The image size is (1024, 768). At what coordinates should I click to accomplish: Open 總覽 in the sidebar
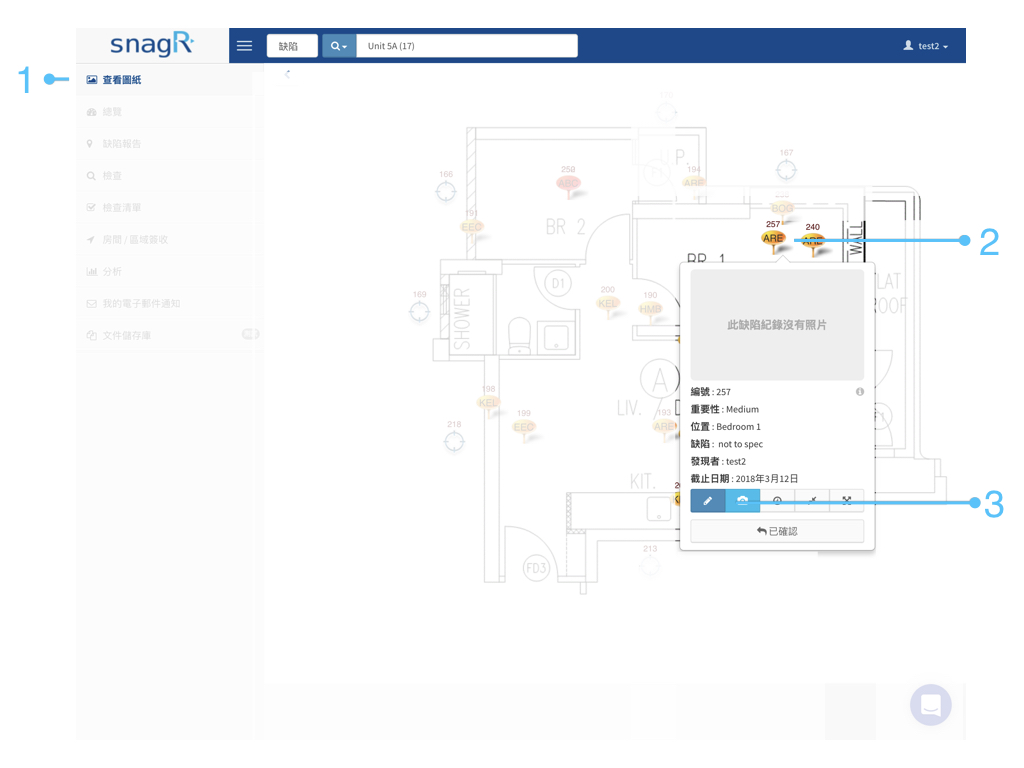click(x=165, y=112)
